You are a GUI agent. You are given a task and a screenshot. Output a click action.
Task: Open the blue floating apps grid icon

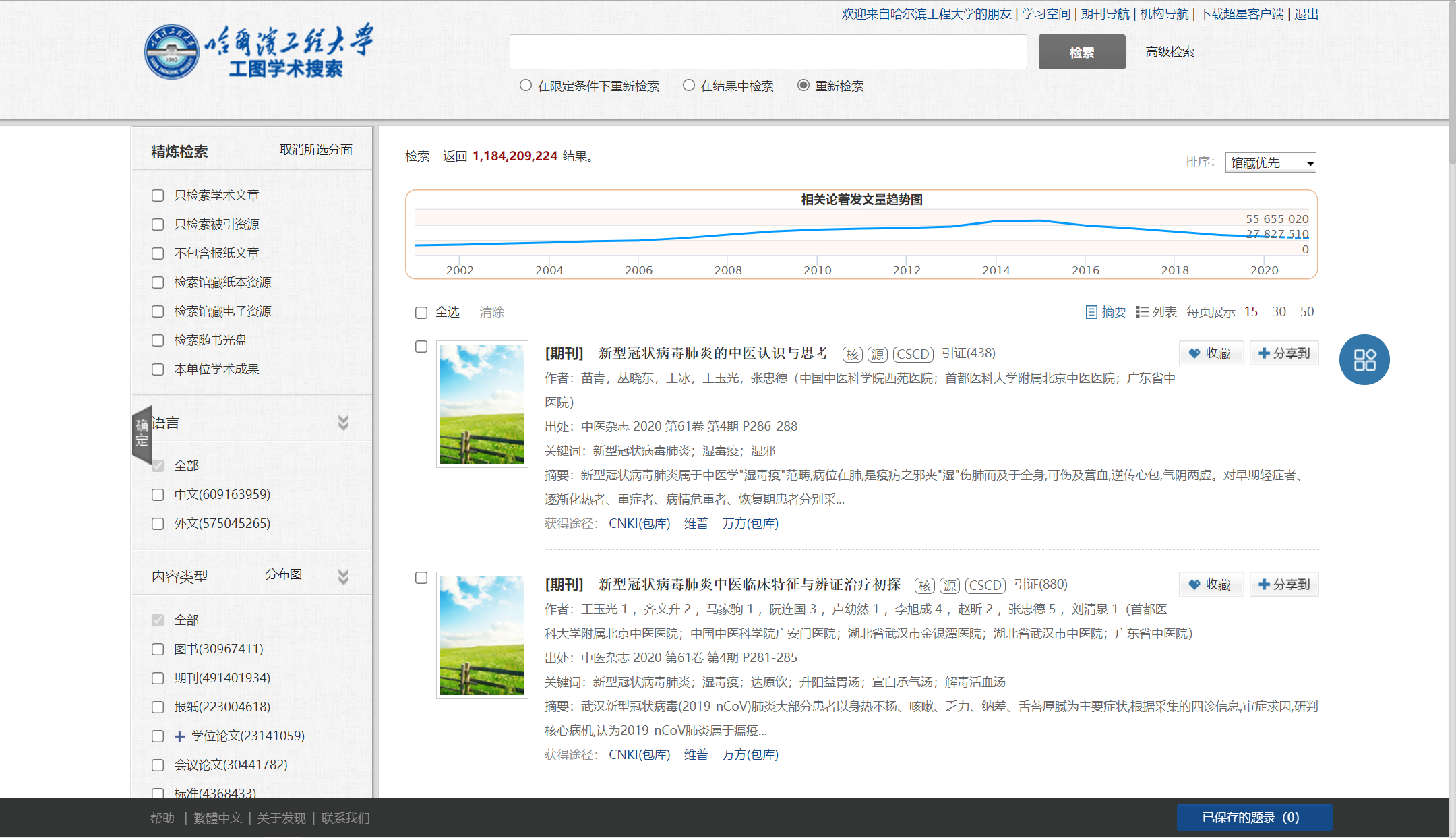(x=1364, y=359)
